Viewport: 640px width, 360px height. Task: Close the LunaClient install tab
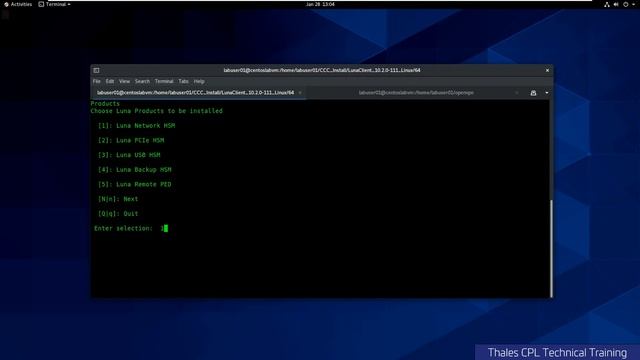(300, 93)
